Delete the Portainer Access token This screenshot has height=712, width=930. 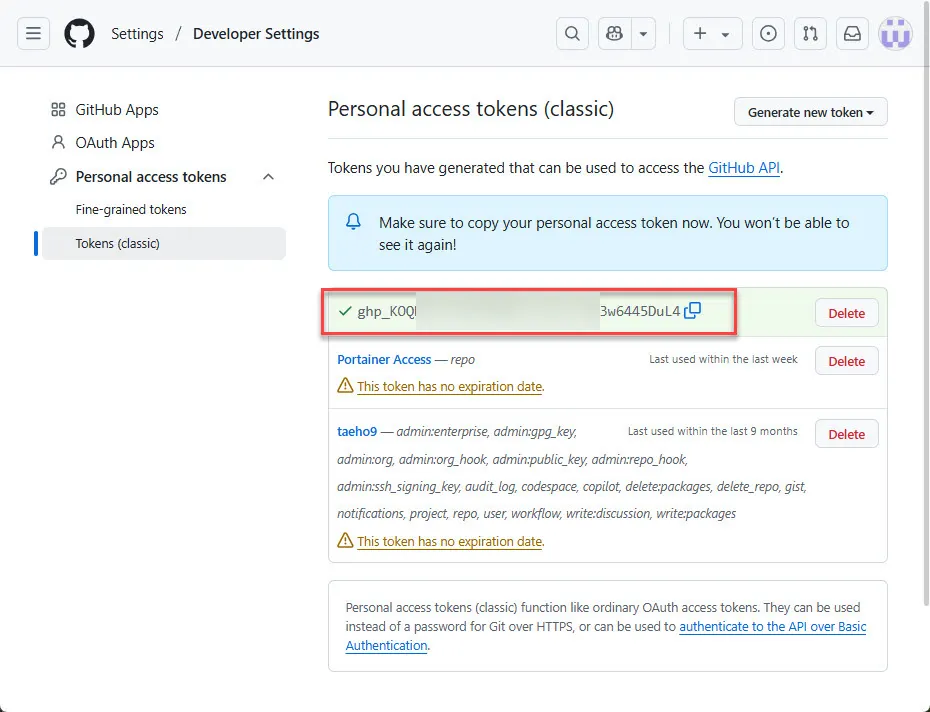coord(846,360)
